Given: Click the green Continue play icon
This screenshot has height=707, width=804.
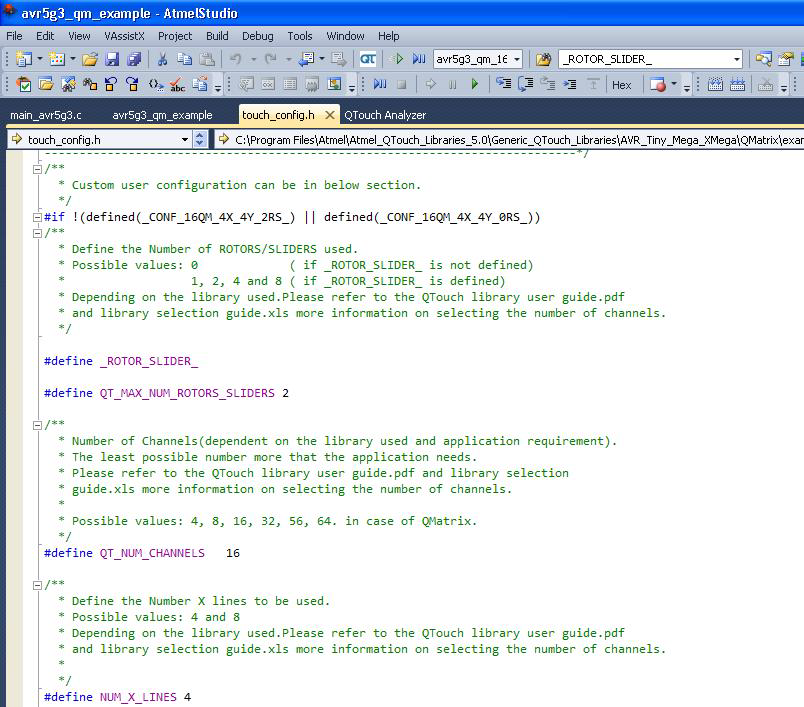Looking at the screenshot, I should (x=474, y=85).
